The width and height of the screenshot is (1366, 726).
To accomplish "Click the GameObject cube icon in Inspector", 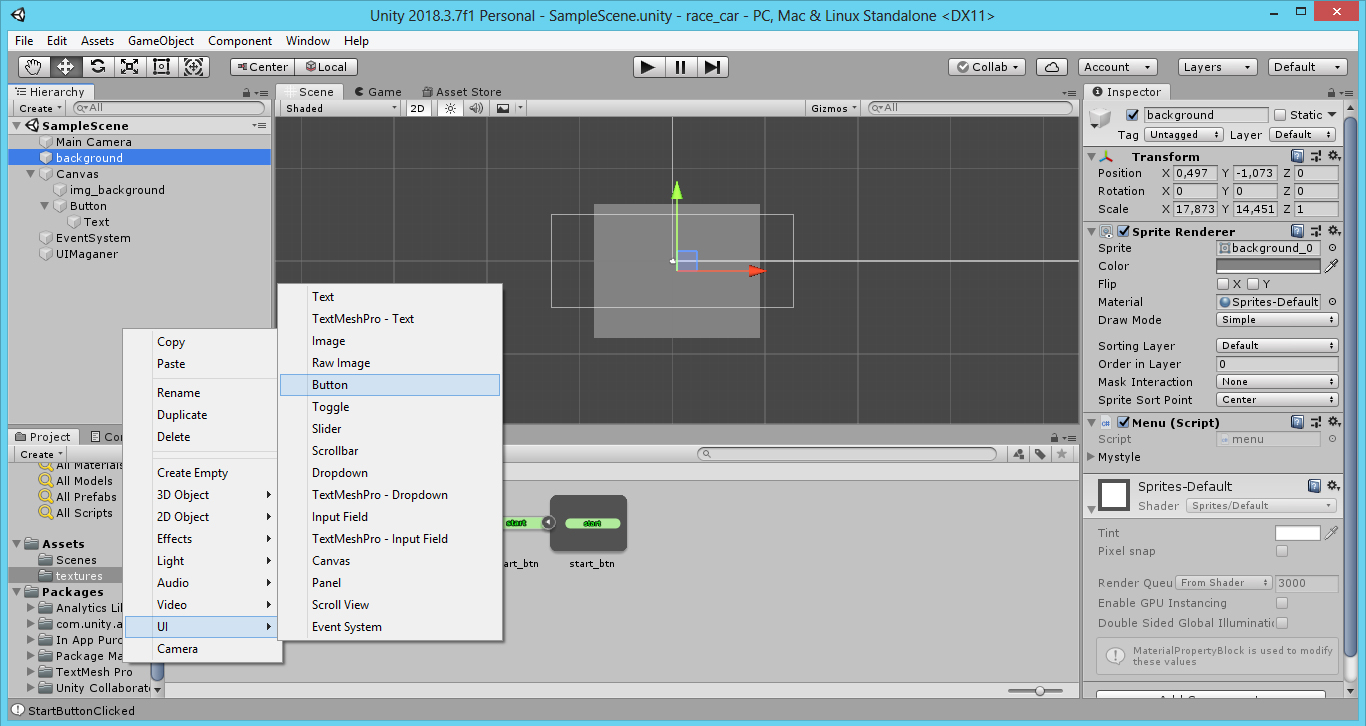I will [1101, 119].
